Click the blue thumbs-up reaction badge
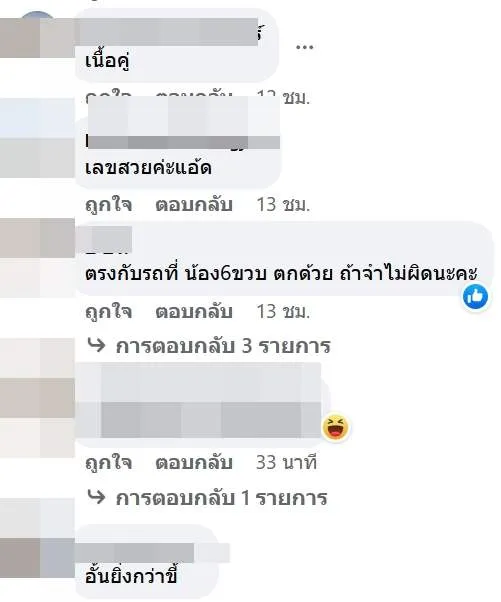 [x=475, y=297]
